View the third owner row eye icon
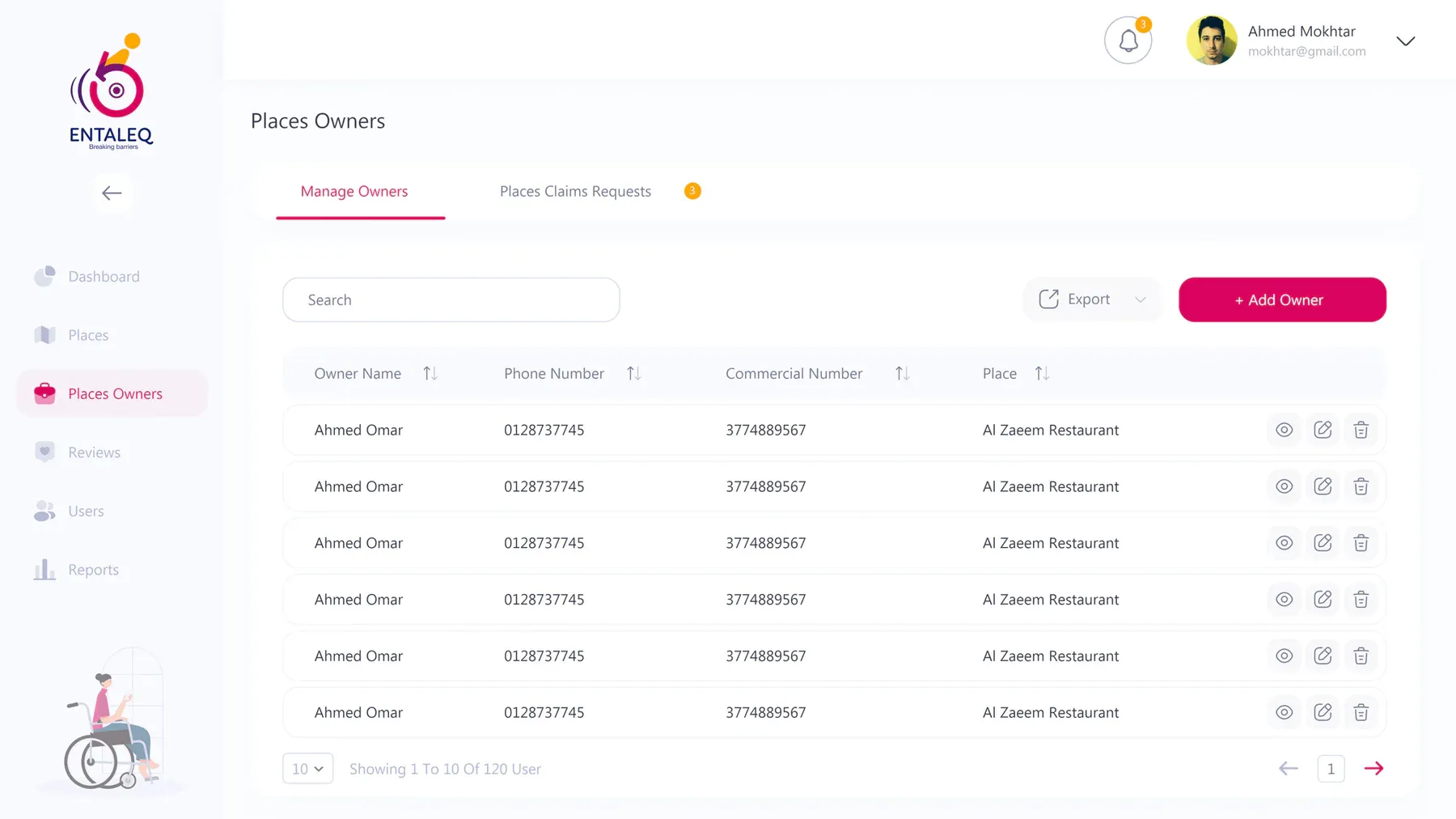 pyautogui.click(x=1284, y=543)
